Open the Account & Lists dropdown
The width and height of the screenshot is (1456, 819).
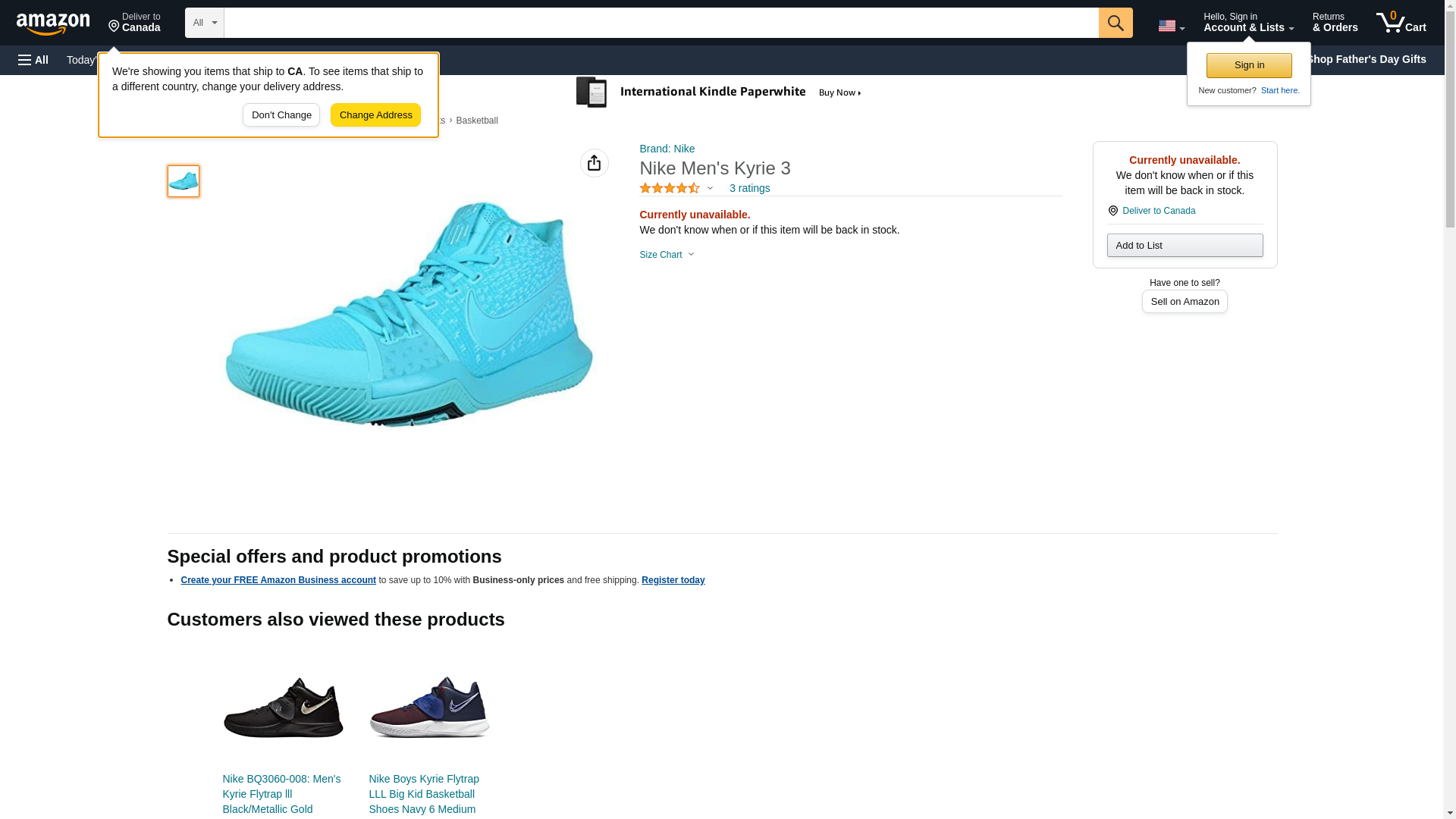[1247, 23]
